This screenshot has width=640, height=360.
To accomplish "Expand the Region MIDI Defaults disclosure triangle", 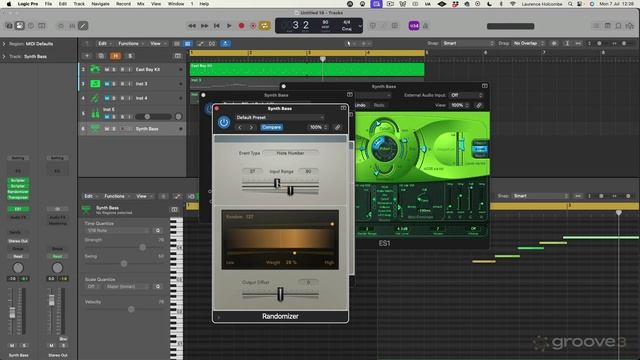I will [4, 44].
